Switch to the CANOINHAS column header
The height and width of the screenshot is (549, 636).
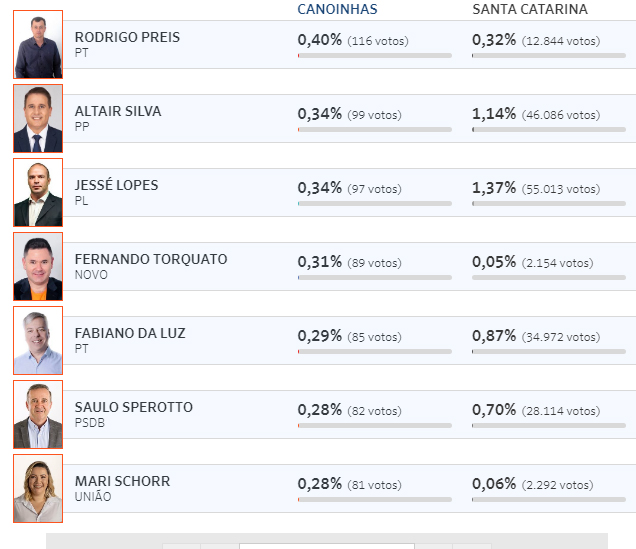pyautogui.click(x=337, y=9)
